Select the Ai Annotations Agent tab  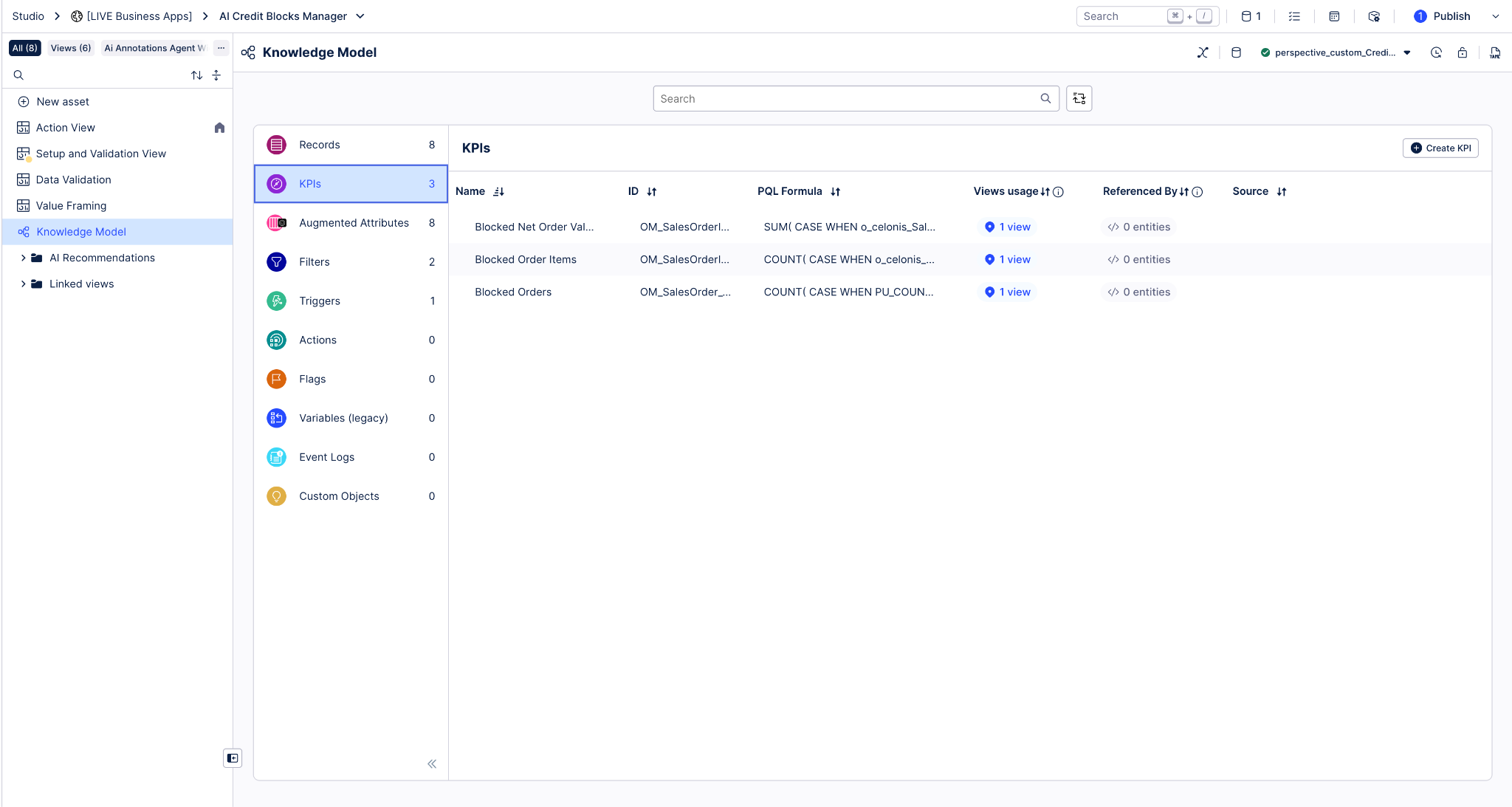(x=155, y=48)
